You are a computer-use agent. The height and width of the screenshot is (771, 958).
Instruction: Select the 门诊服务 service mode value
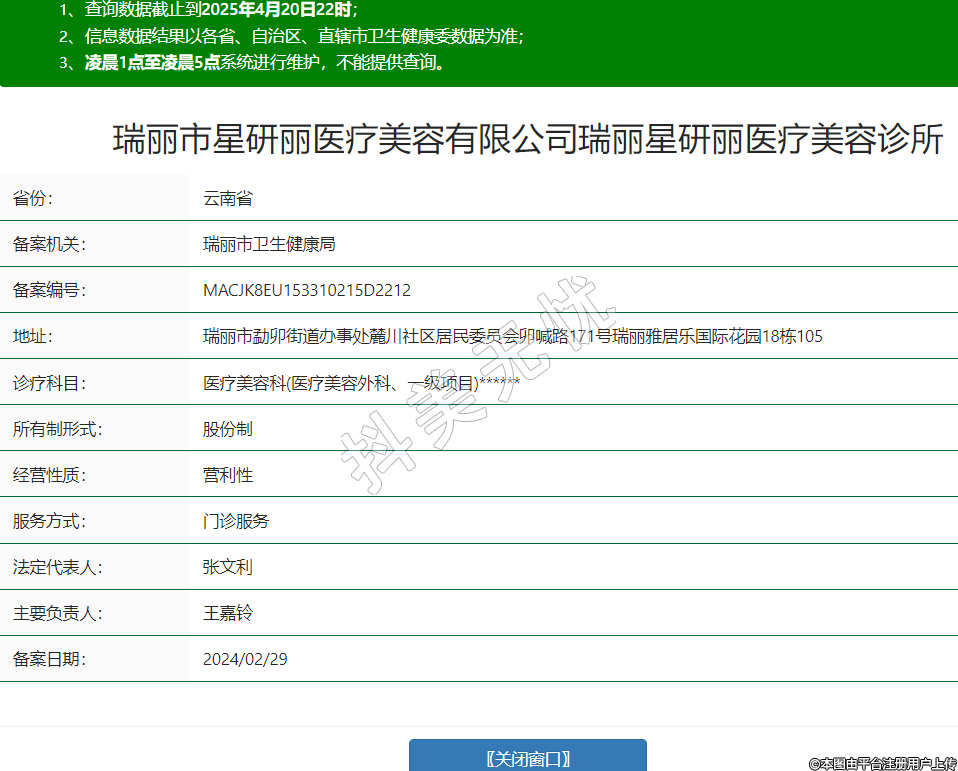[x=236, y=521]
